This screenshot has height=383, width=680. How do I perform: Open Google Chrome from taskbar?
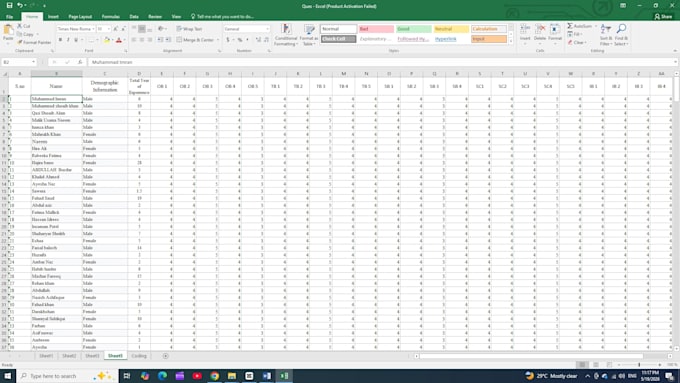214,376
